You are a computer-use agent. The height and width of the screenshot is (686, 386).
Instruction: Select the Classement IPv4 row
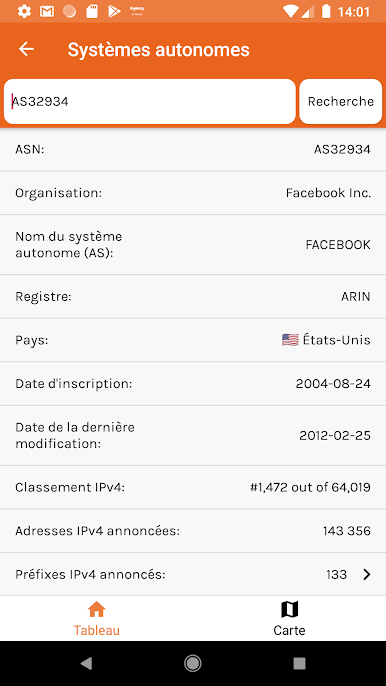coord(193,487)
